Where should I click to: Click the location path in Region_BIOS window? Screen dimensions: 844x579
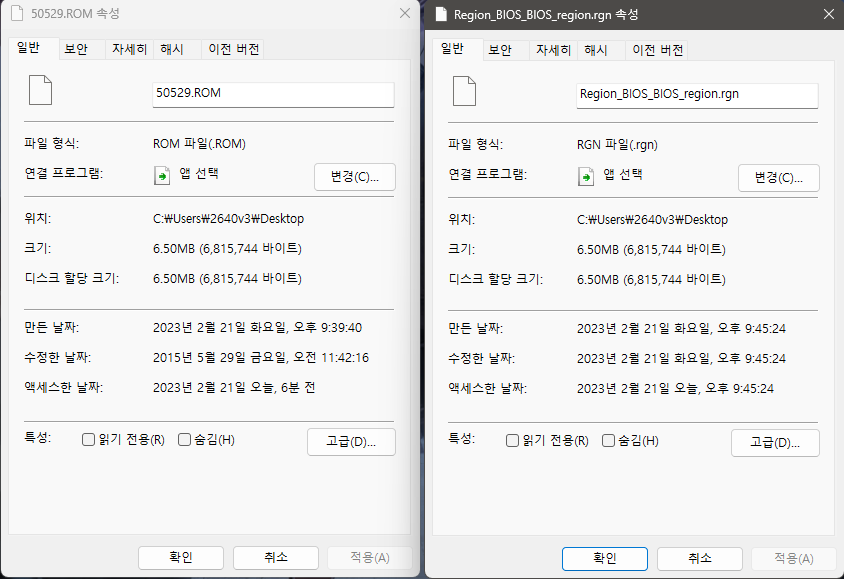pyautogui.click(x=652, y=220)
